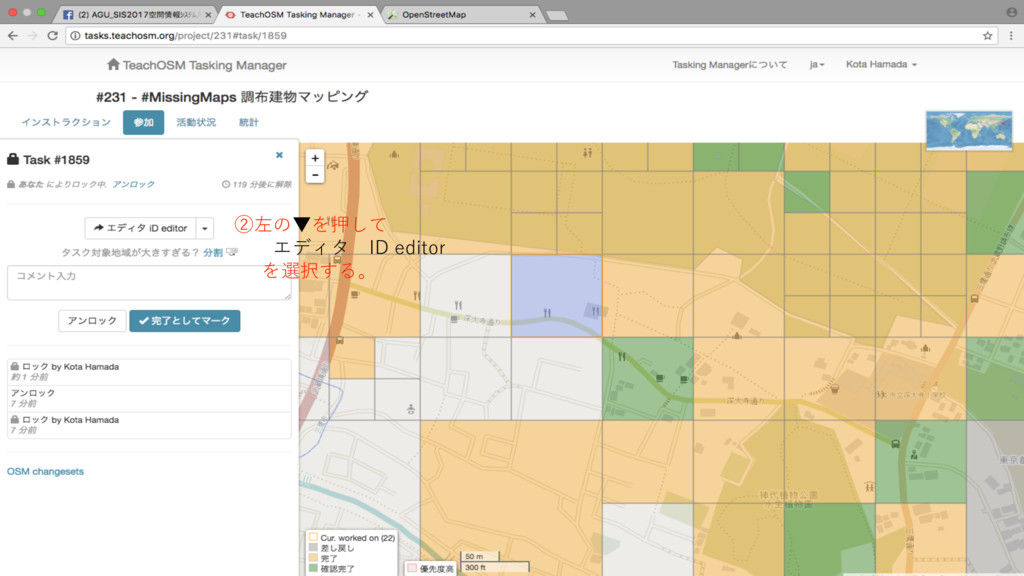Zoom out on the map
Screen dimensions: 1024x576
[315, 174]
